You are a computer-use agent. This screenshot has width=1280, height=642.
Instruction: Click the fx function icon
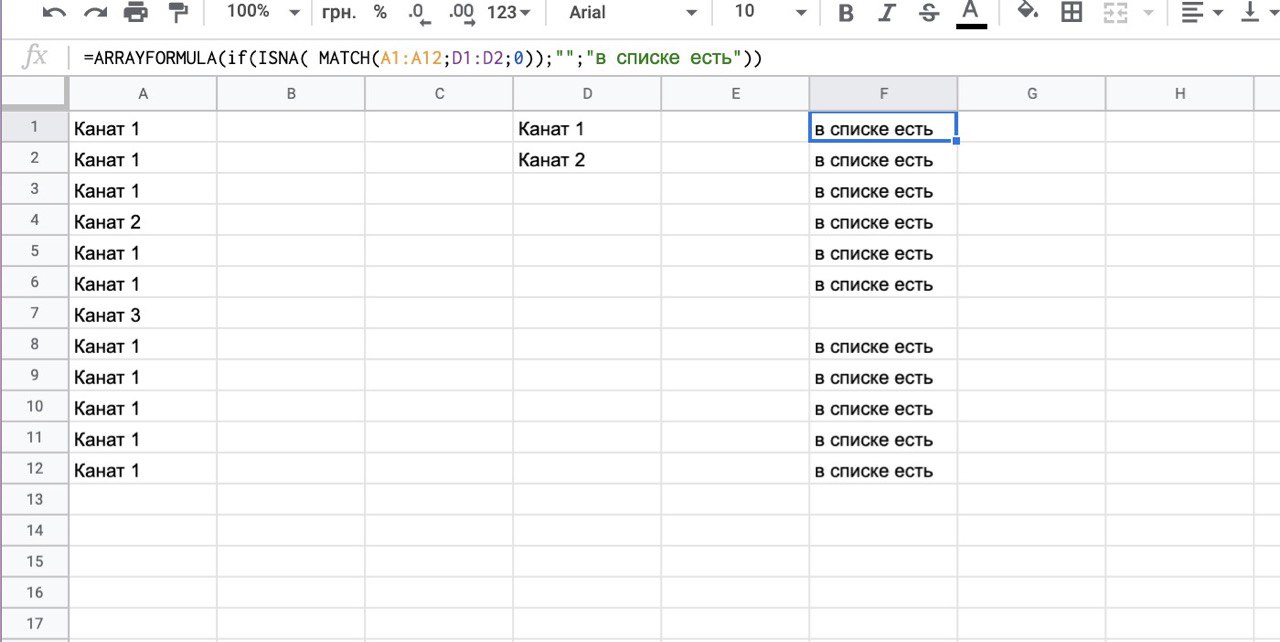[34, 58]
